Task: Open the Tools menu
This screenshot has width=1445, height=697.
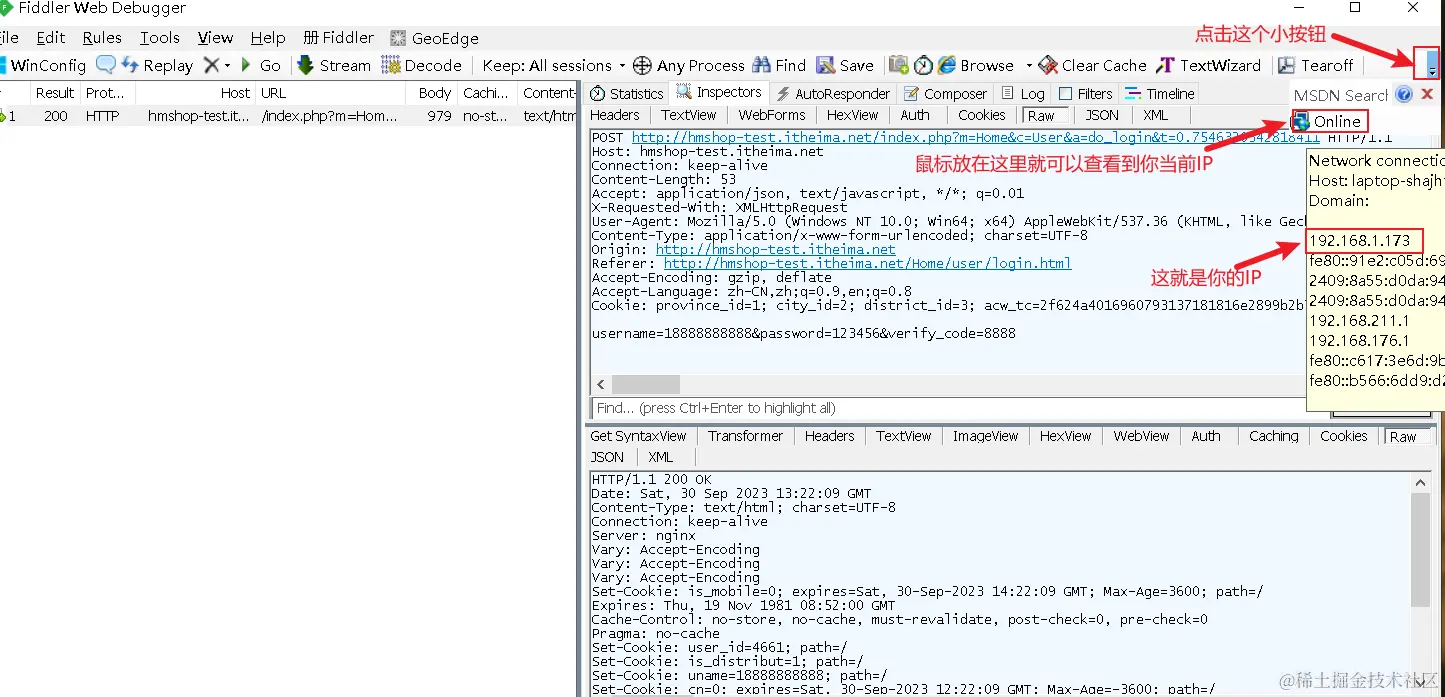Action: pyautogui.click(x=160, y=38)
